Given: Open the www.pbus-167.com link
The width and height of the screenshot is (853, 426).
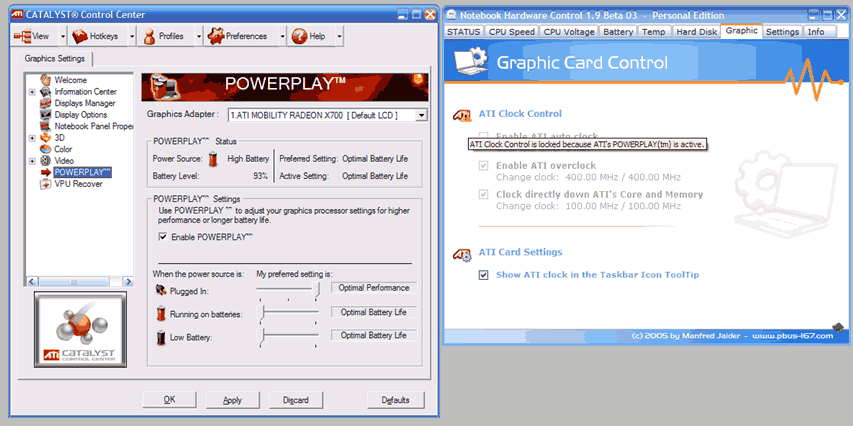Looking at the screenshot, I should pos(793,336).
